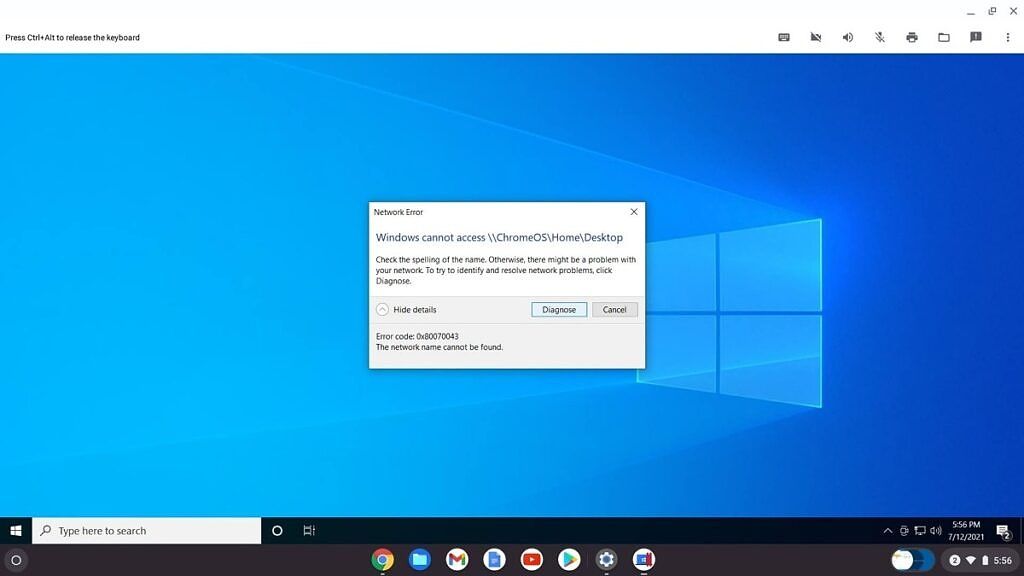This screenshot has width=1024, height=576.
Task: Expand hidden system tray icons chevron
Action: (x=888, y=530)
